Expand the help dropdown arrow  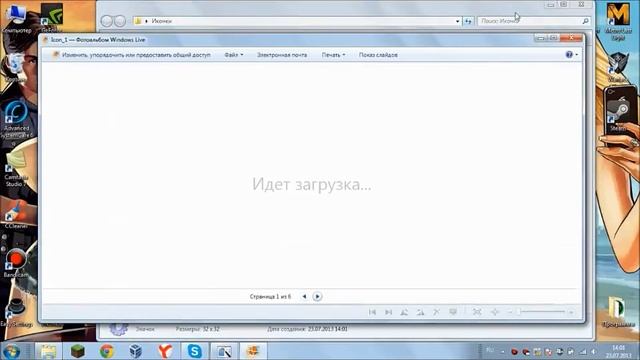click(x=577, y=55)
